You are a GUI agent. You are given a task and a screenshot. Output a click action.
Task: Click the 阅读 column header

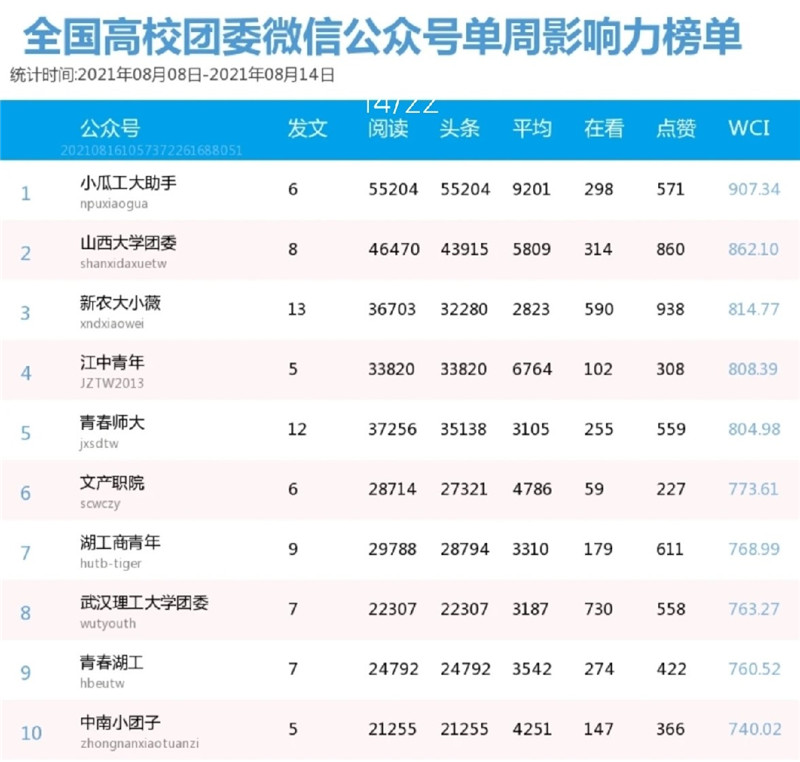(388, 128)
